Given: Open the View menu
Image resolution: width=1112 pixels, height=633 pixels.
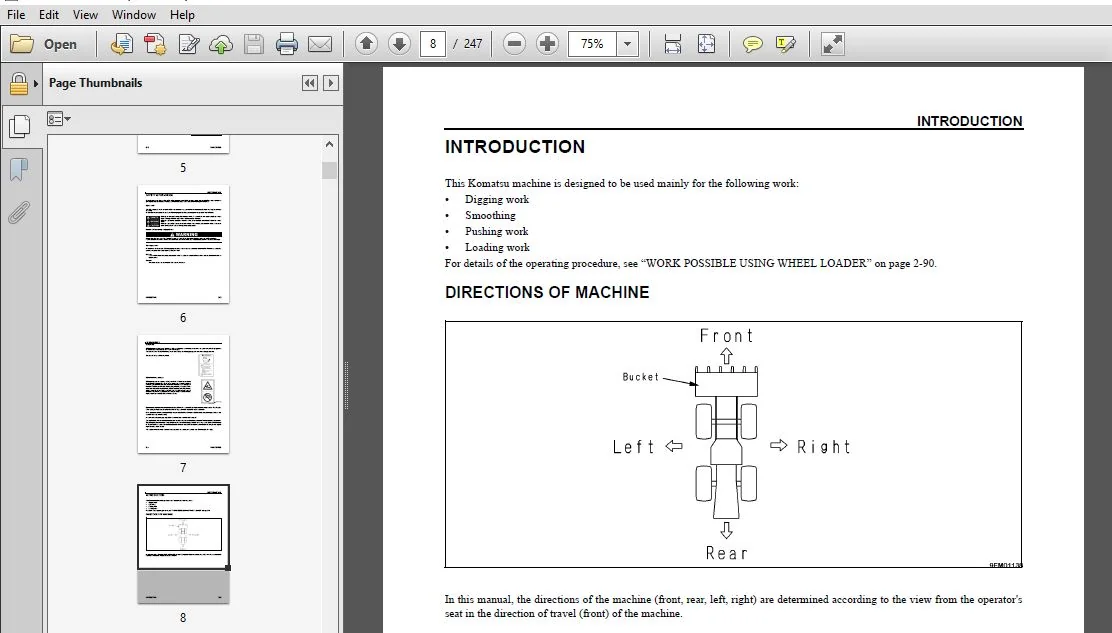Looking at the screenshot, I should pos(85,14).
